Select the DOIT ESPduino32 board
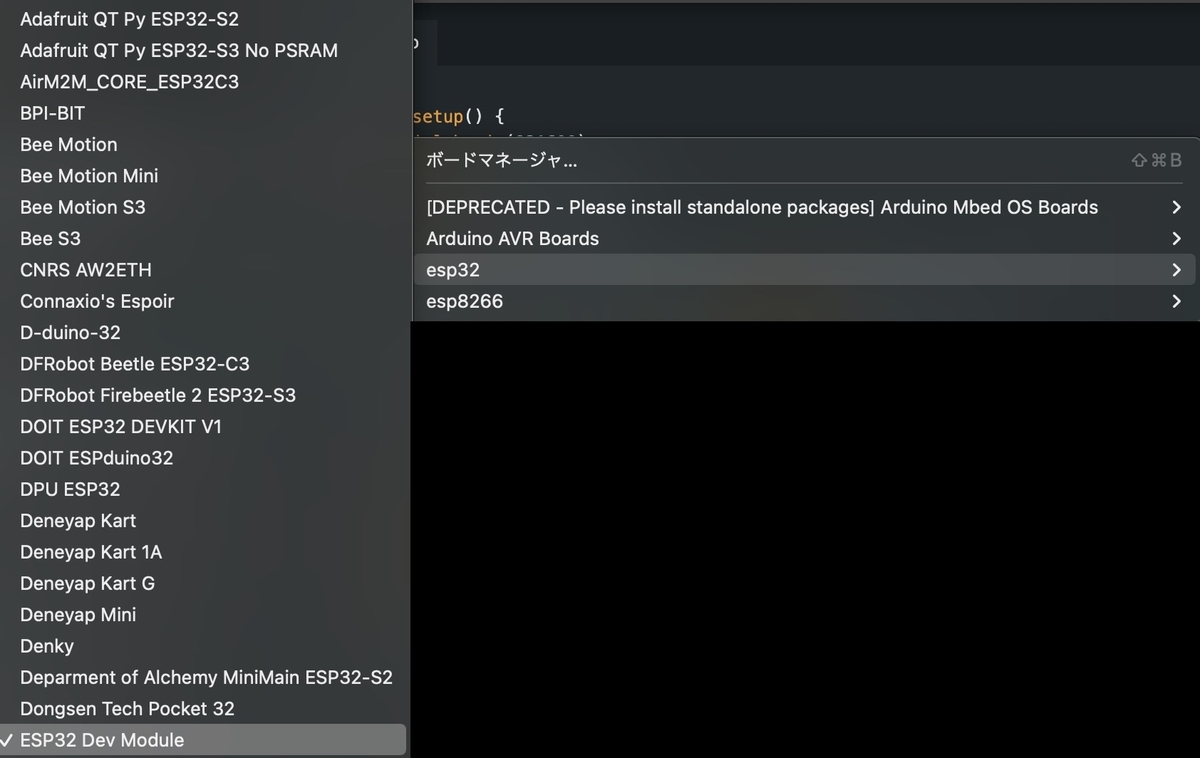The width and height of the screenshot is (1200, 758). coord(96,457)
